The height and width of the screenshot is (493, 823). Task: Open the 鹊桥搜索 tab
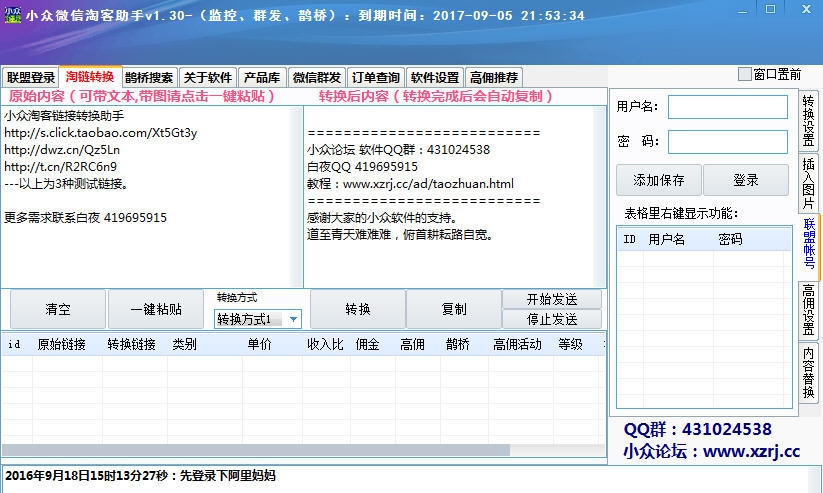tap(149, 78)
